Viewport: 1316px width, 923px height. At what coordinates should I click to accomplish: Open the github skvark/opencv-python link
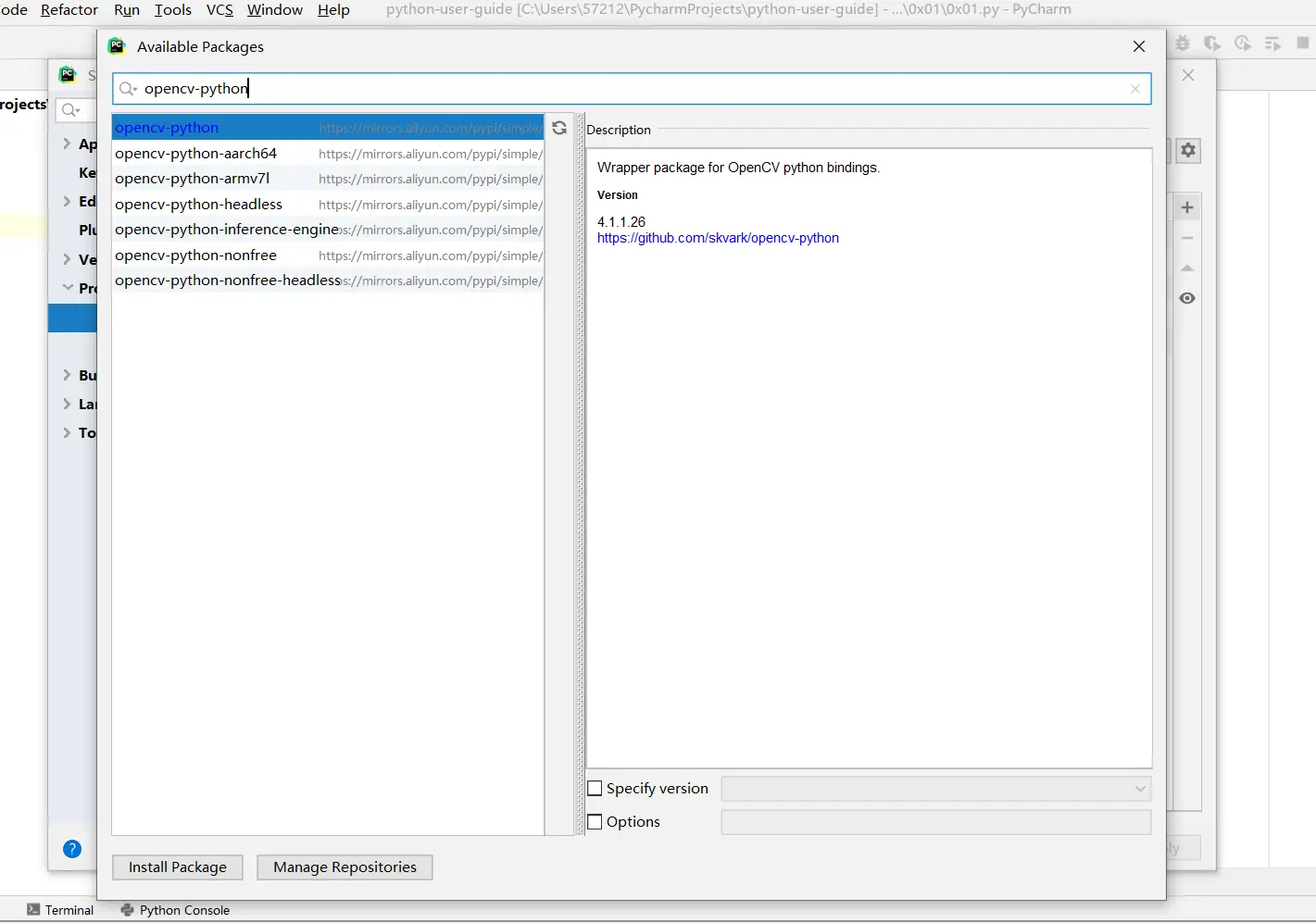click(x=718, y=238)
